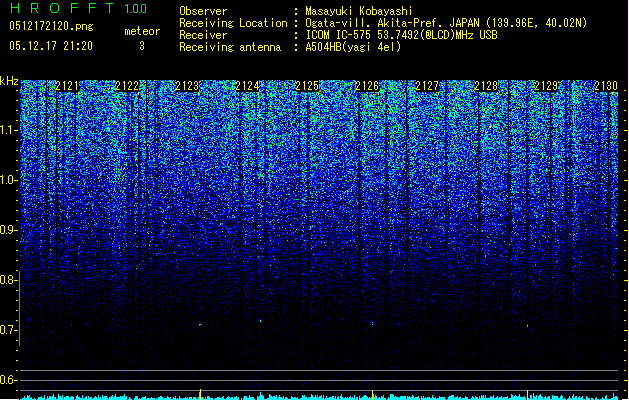Select the Ogata-vill. Akita-Pref. JAPAN location text
The image size is (629, 400).
tap(446, 23)
